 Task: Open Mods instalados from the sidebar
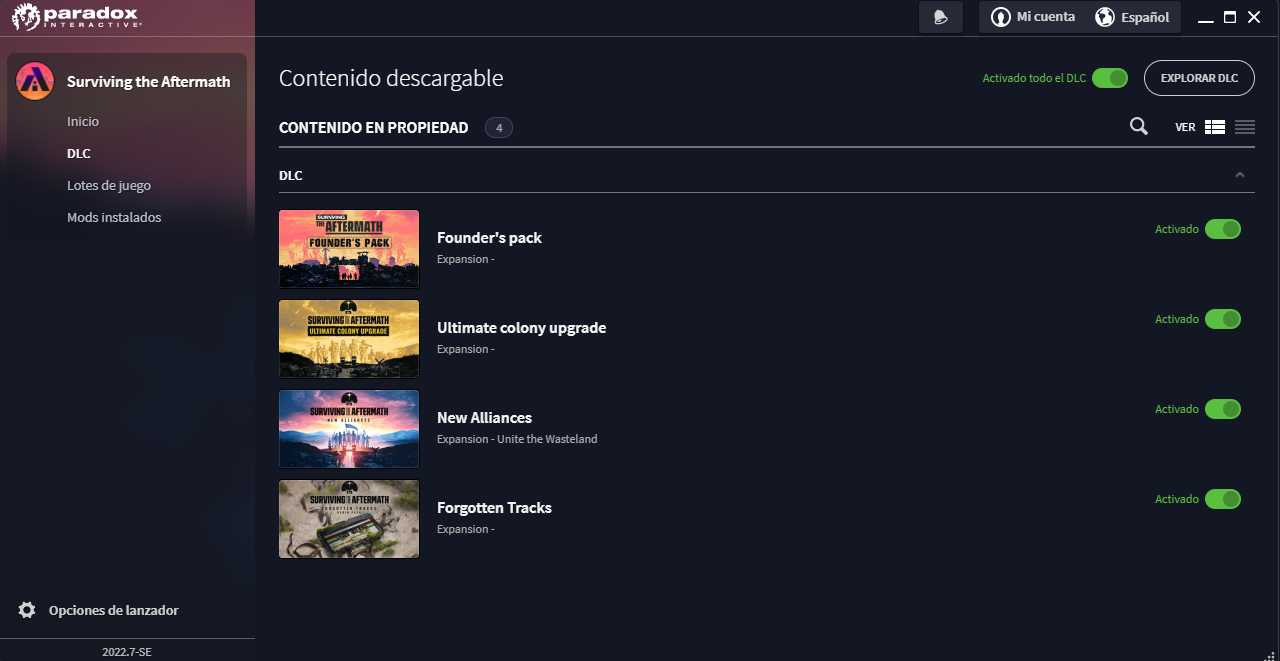click(x=114, y=217)
